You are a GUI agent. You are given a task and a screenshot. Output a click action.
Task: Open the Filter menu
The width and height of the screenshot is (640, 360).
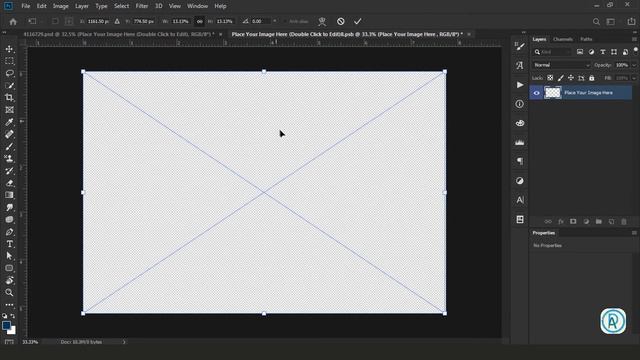click(142, 6)
